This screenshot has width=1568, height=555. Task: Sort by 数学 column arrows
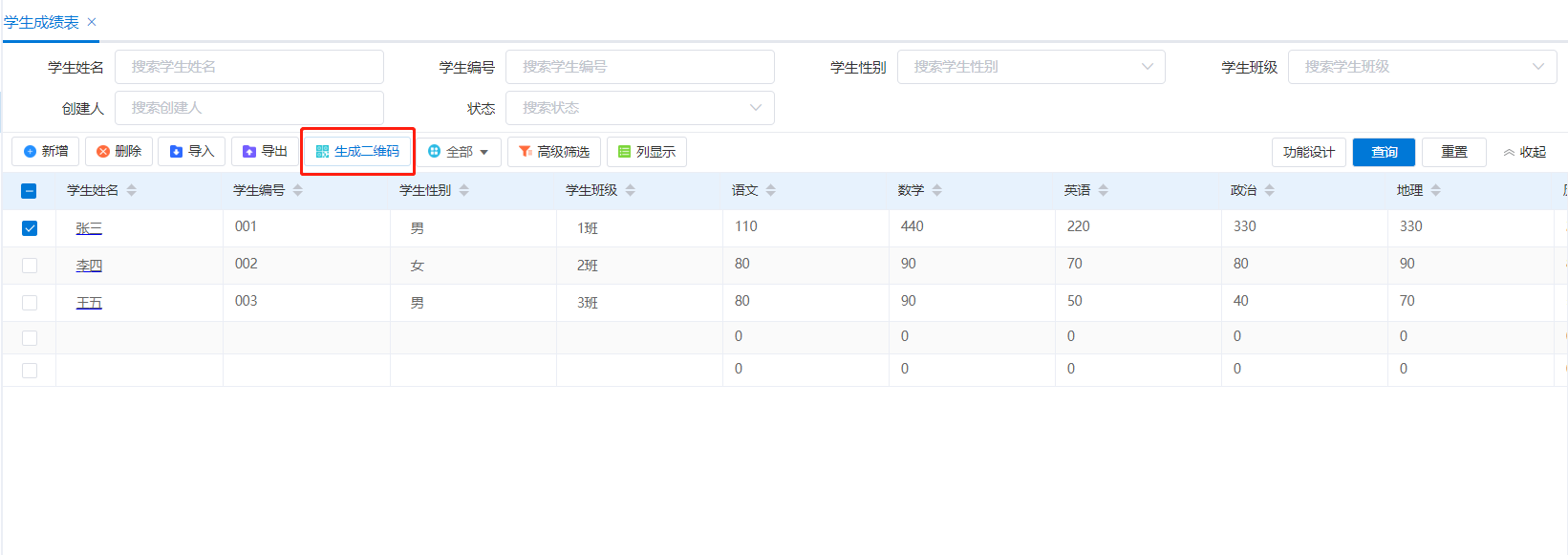(937, 190)
